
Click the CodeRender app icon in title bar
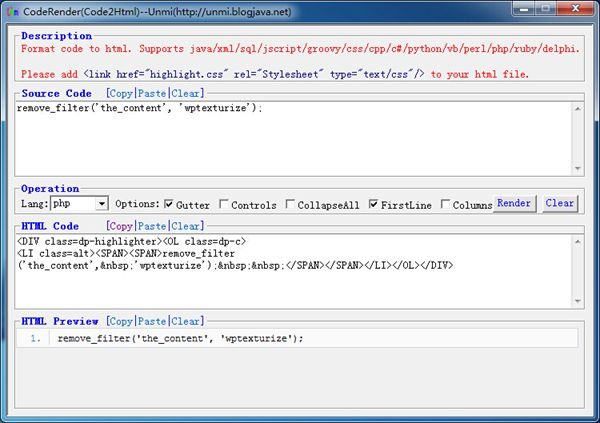point(10,10)
